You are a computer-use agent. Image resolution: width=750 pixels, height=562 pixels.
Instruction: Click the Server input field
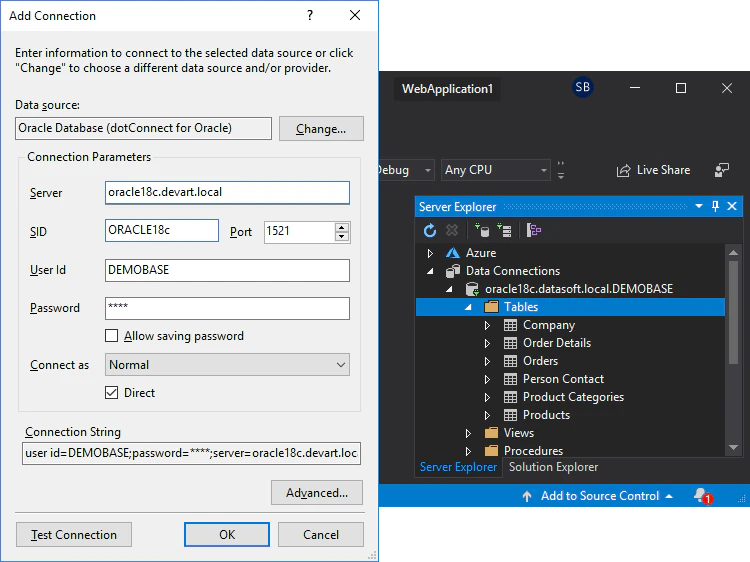coord(227,192)
